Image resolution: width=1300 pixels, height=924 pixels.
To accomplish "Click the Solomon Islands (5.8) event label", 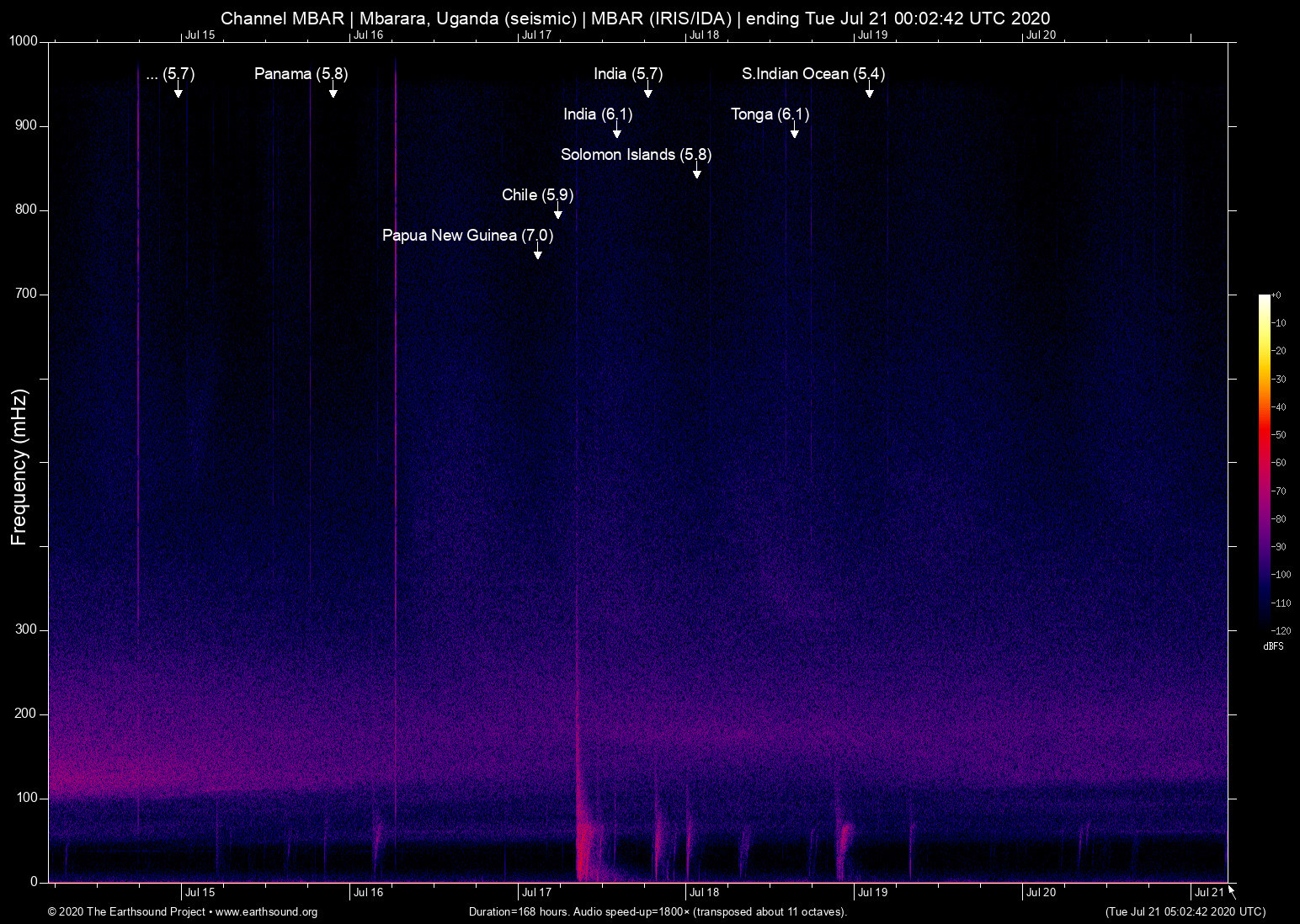I will (636, 155).
